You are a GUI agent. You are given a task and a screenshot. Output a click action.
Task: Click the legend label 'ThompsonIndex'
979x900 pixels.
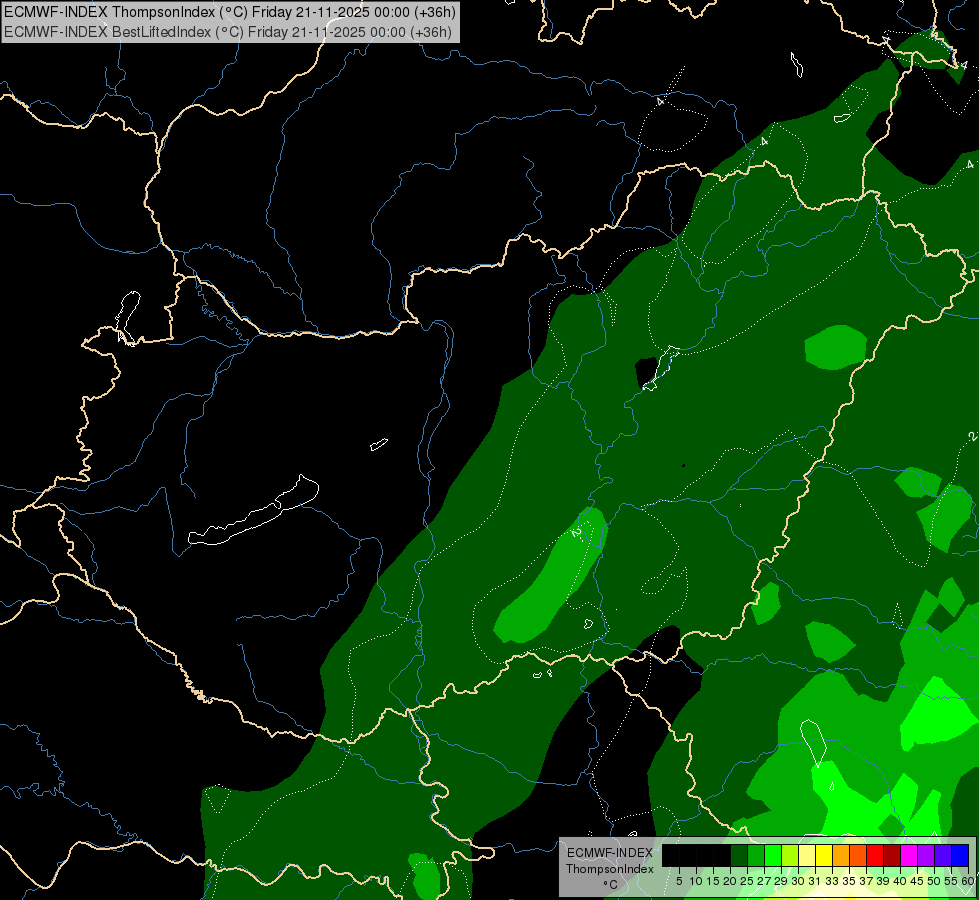point(610,869)
